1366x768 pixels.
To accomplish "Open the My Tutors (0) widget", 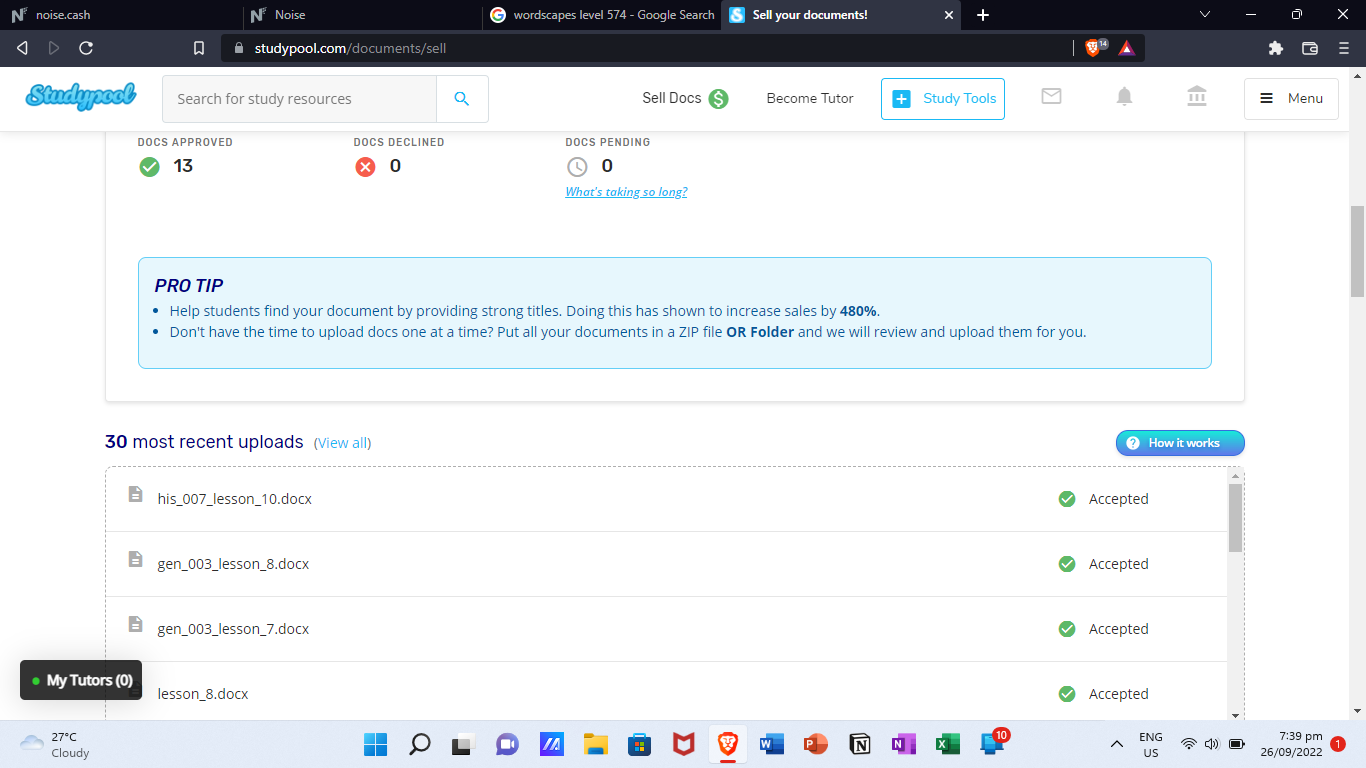I will (x=81, y=680).
